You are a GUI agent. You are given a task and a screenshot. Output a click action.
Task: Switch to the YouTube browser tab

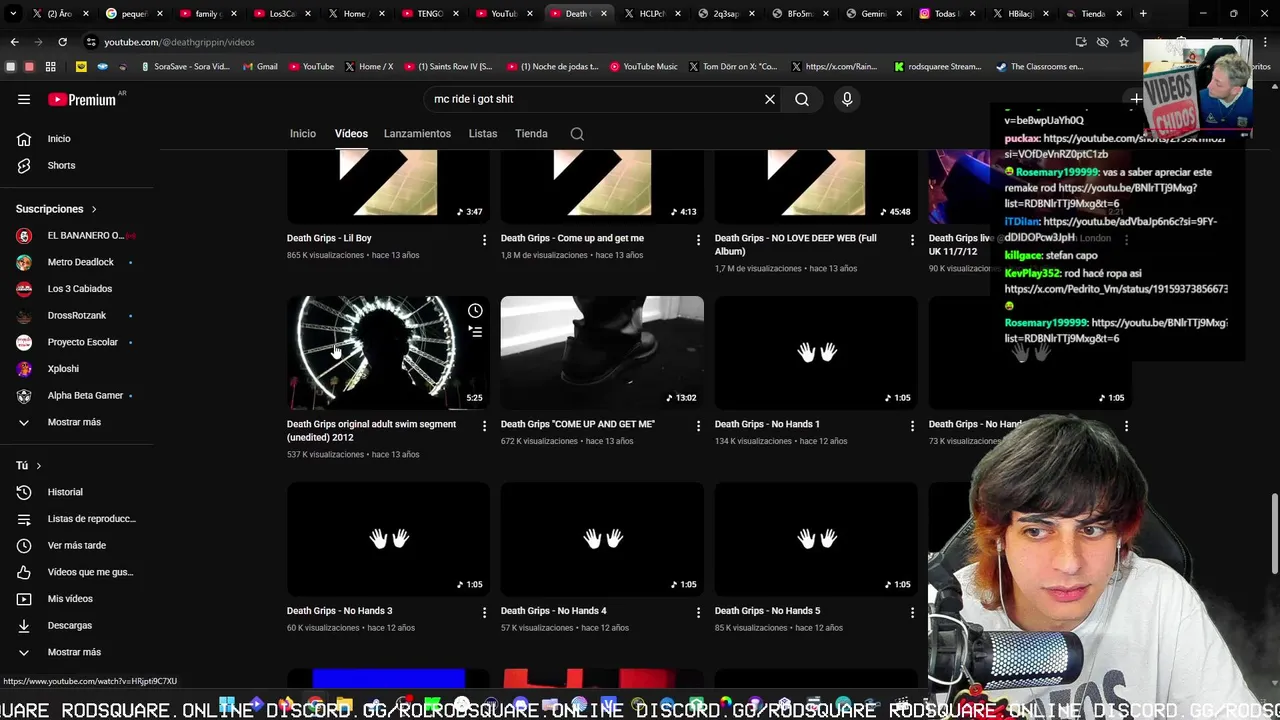(504, 14)
